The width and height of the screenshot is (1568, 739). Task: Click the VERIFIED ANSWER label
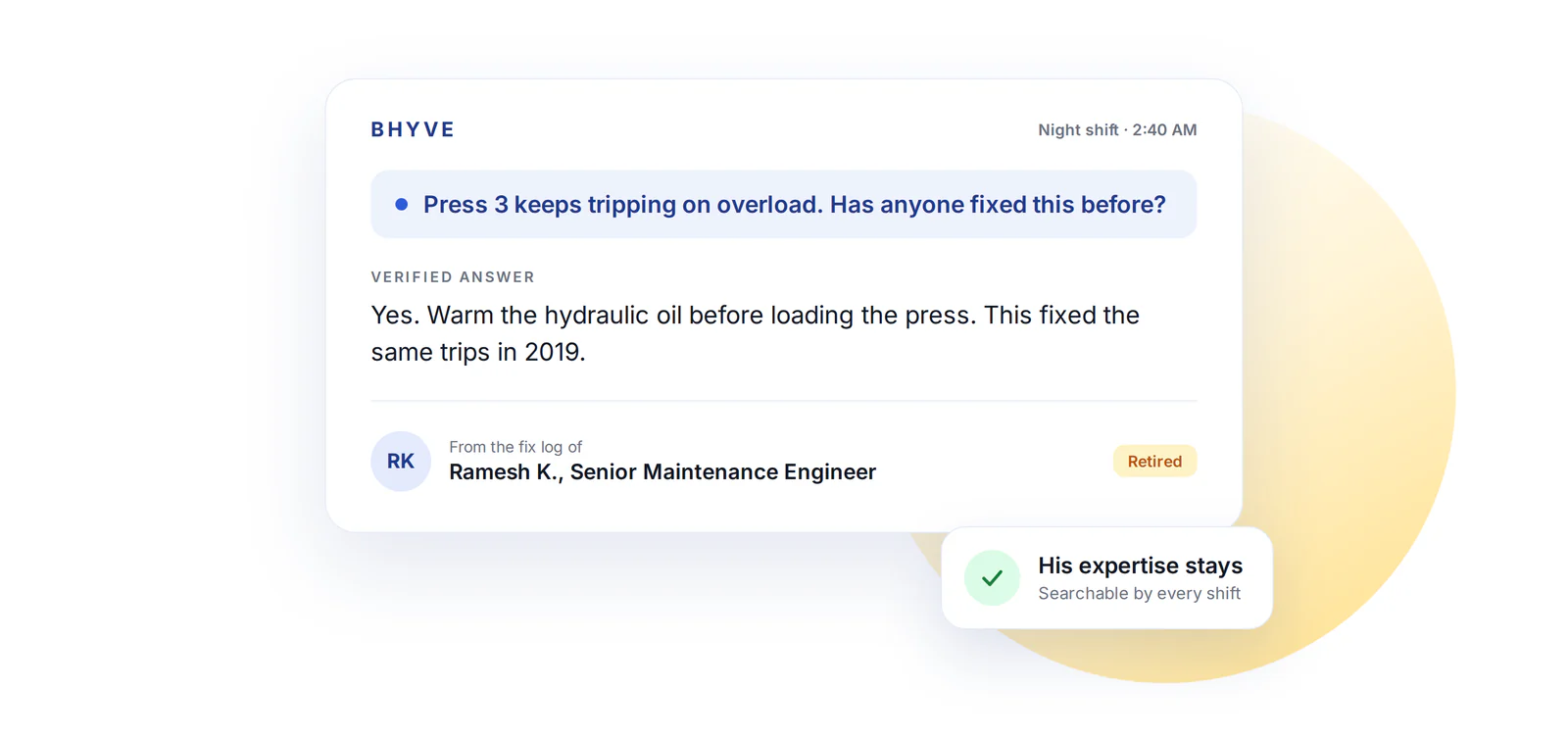pos(453,277)
